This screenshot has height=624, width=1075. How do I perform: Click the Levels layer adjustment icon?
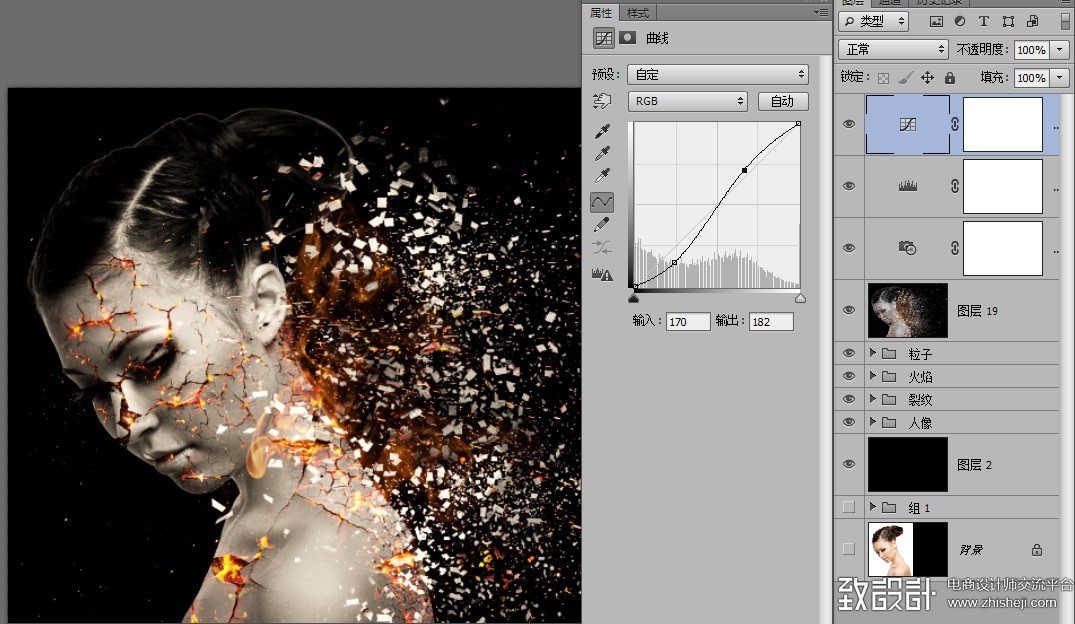908,186
